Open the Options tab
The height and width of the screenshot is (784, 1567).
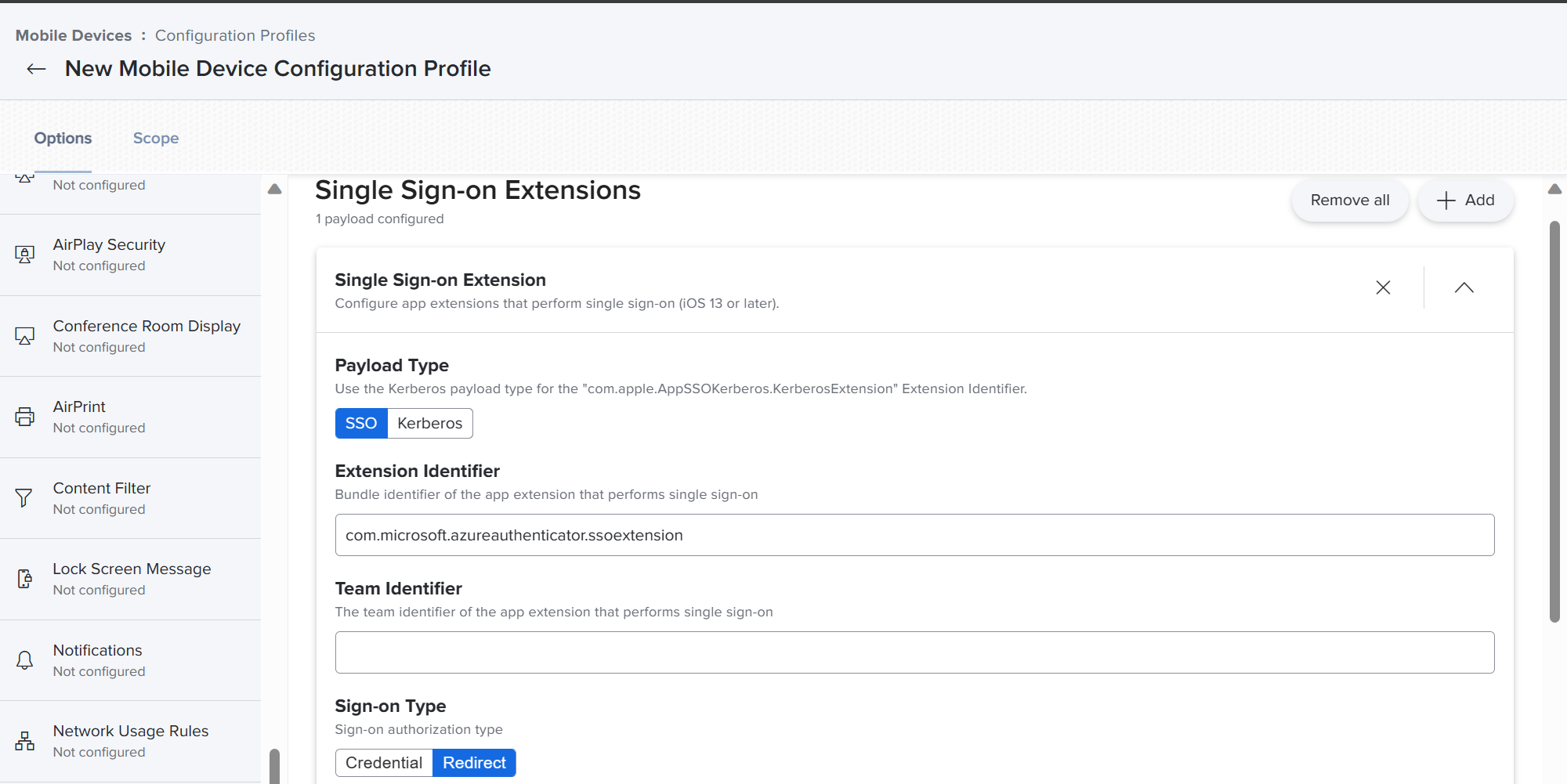[x=63, y=138]
